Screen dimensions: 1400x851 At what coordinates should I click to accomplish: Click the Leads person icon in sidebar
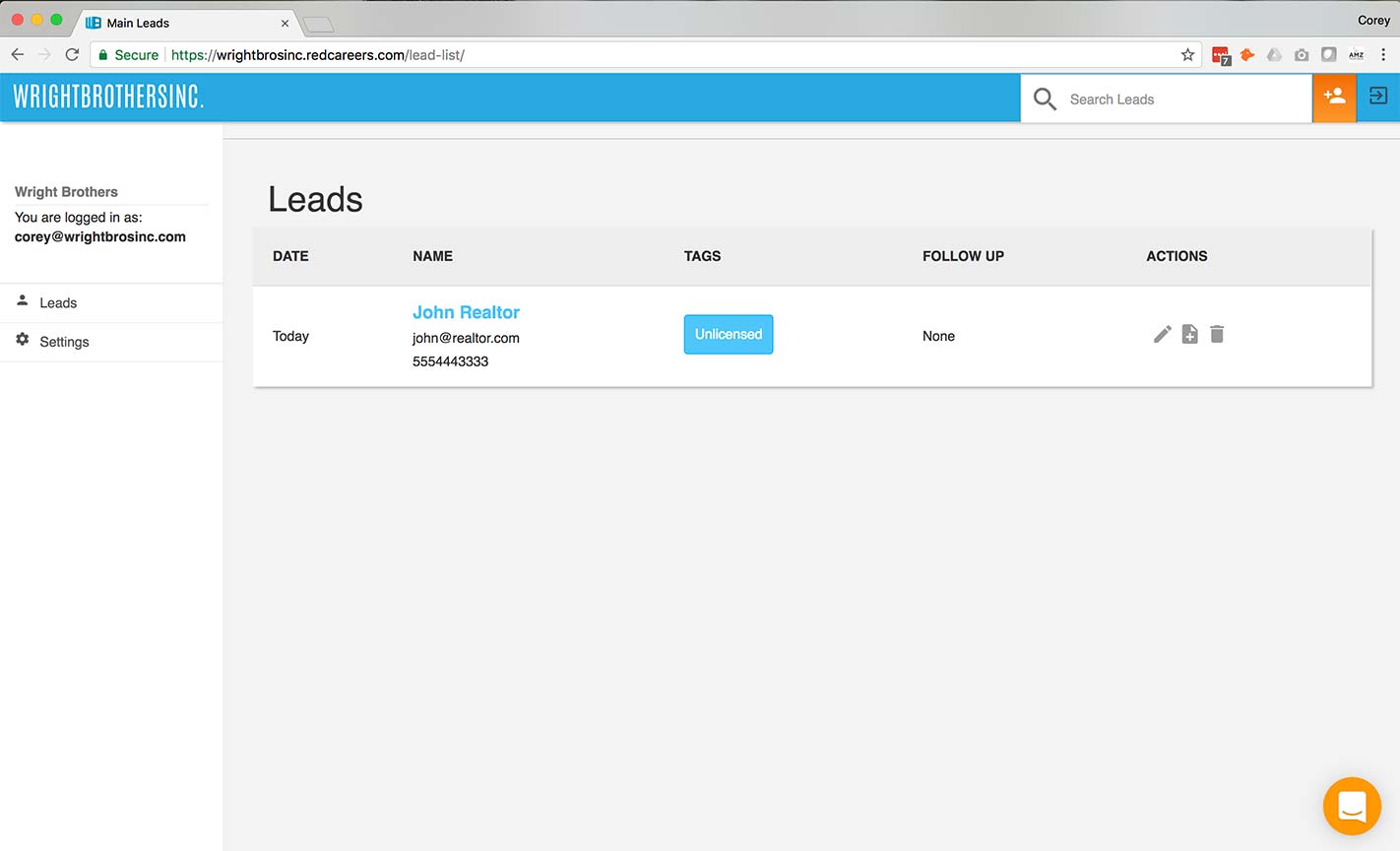[23, 300]
